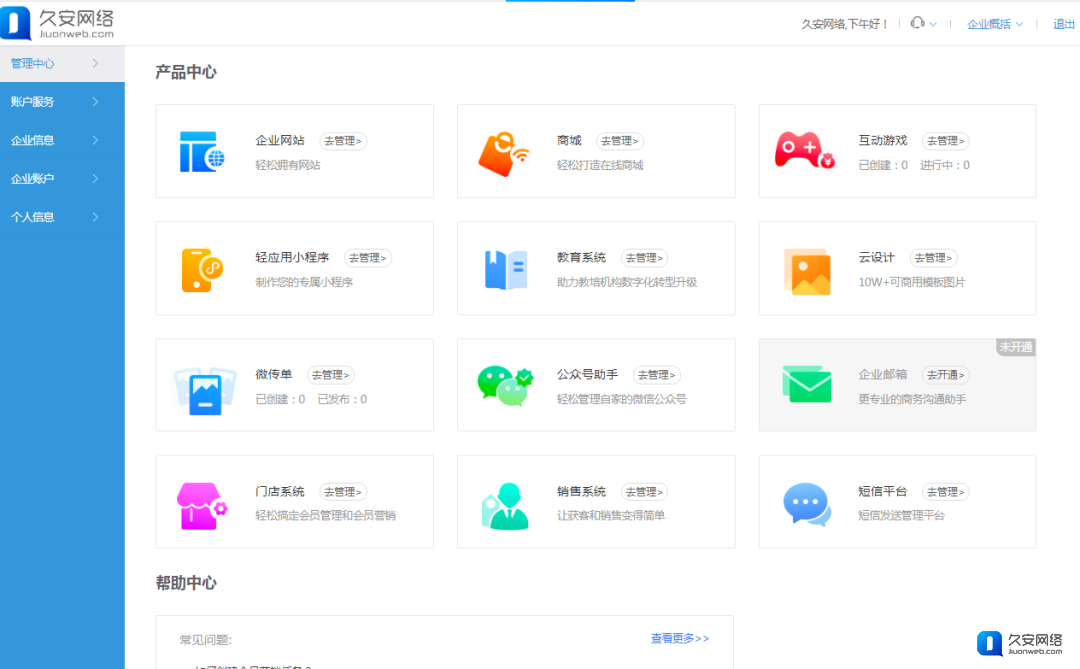The height and width of the screenshot is (669, 1080).
Task: Expand the 账户服务 chevron arrow
Action: click(x=95, y=102)
